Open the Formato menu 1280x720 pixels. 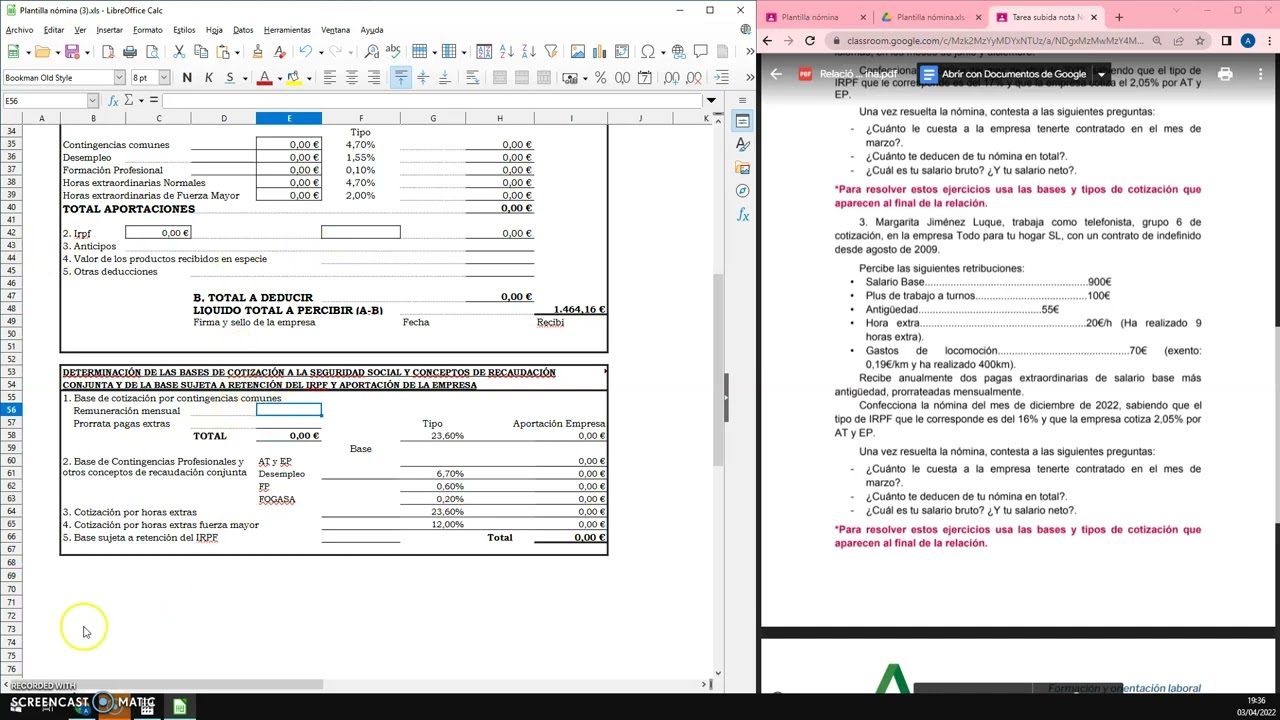click(147, 30)
